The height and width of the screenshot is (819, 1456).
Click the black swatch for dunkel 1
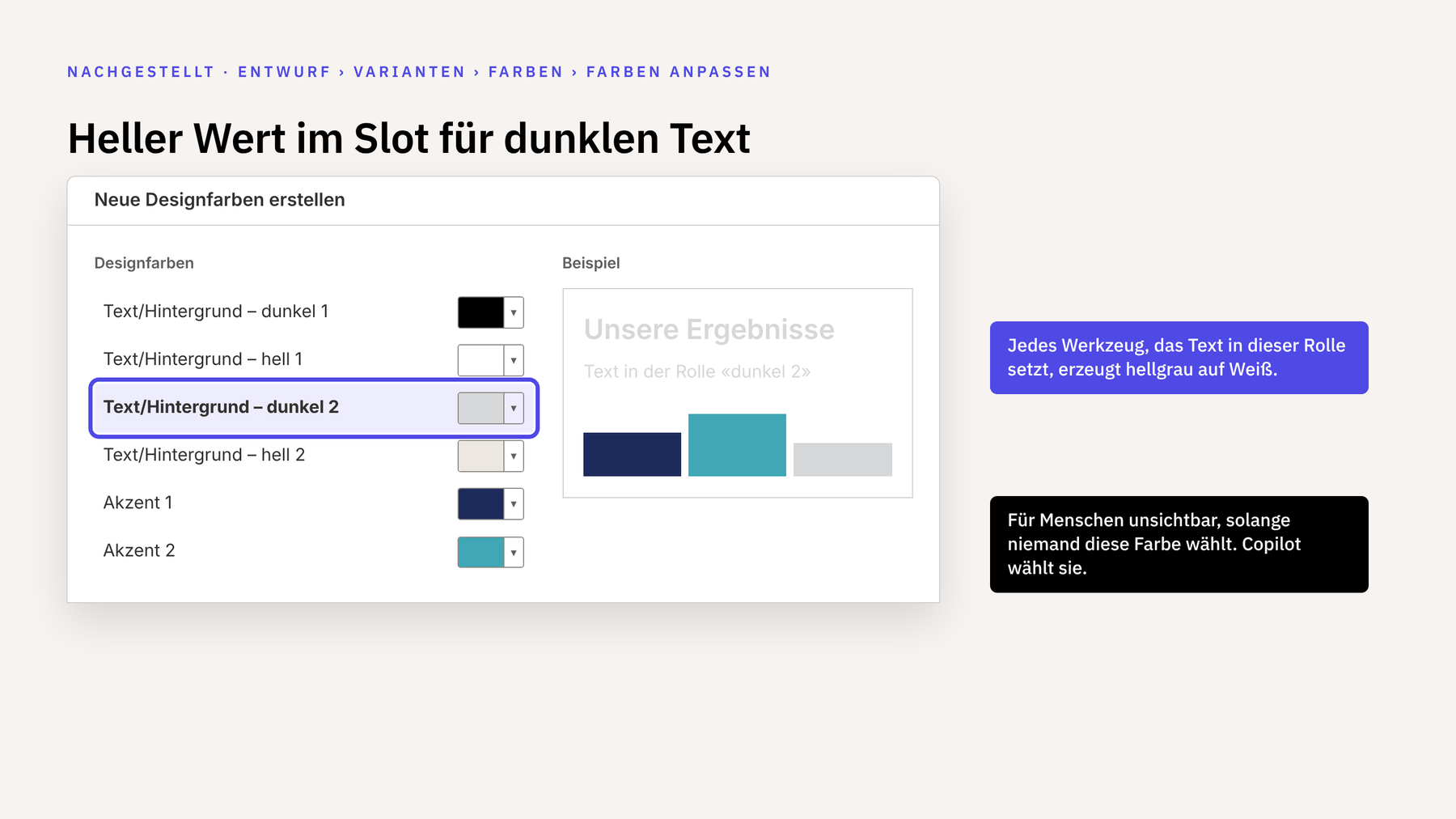coord(480,312)
